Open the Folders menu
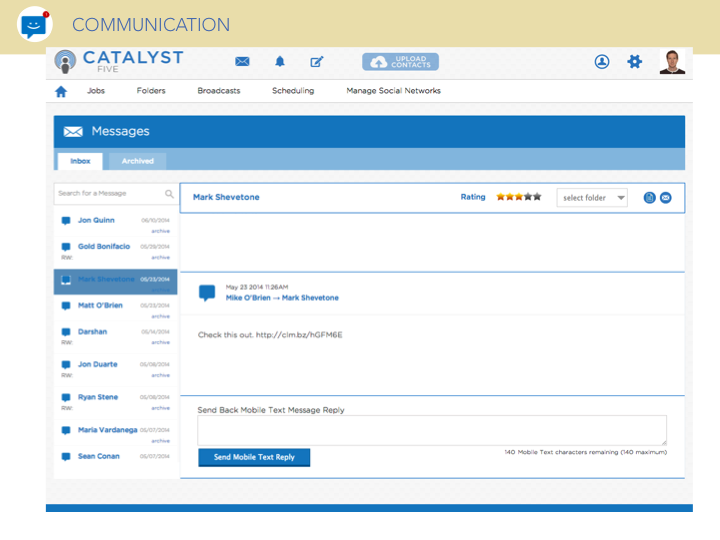The width and height of the screenshot is (720, 540). point(151,91)
